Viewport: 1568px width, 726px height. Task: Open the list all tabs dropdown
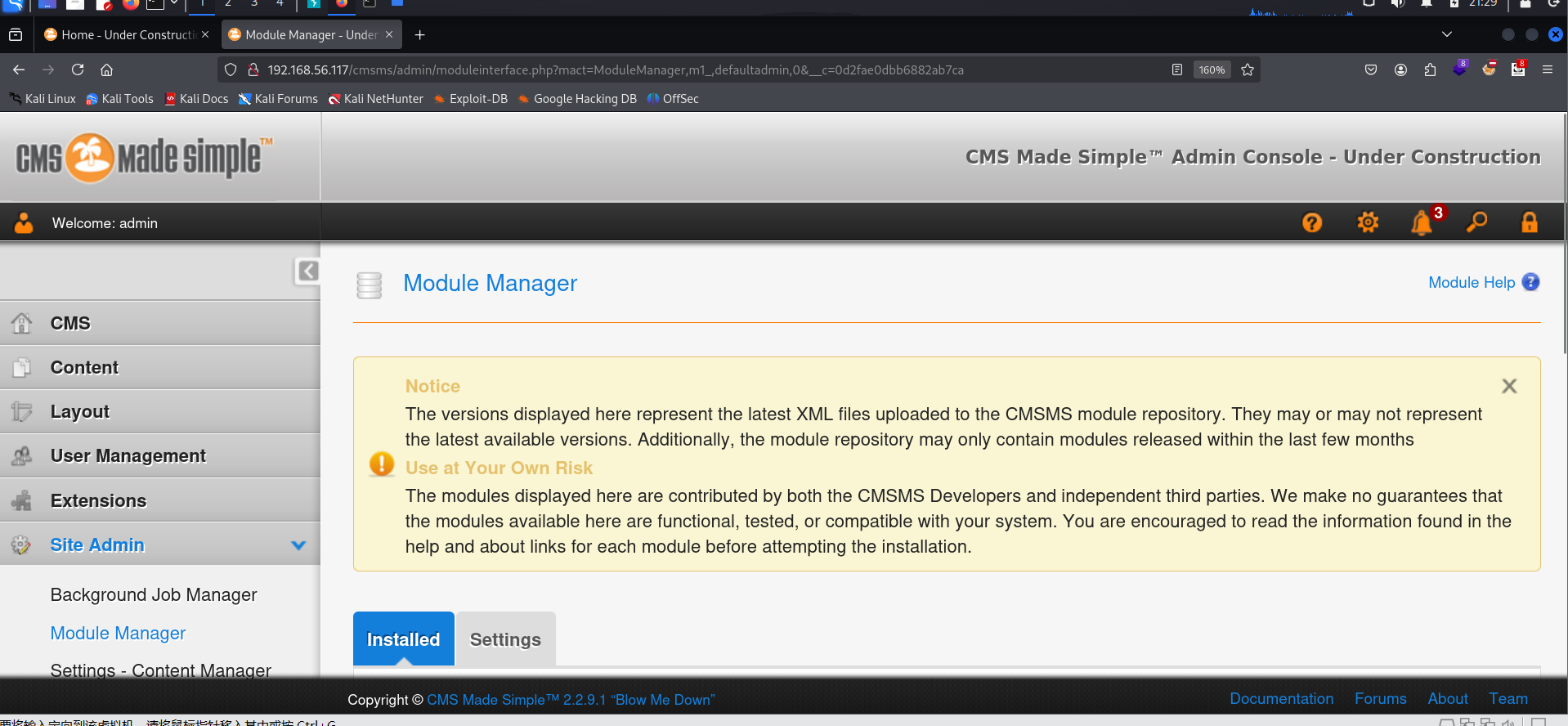[x=1446, y=34]
